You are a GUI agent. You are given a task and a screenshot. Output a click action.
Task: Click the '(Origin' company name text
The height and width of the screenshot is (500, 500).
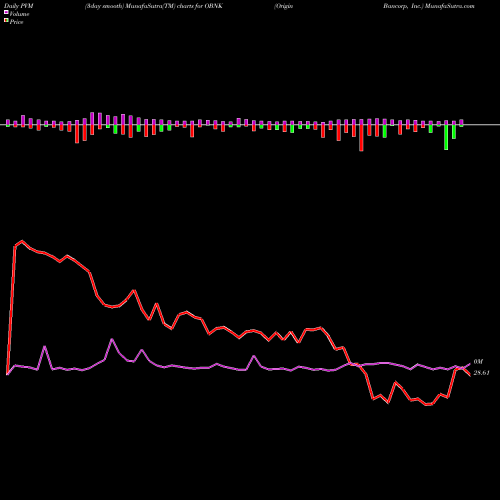pos(284,6)
